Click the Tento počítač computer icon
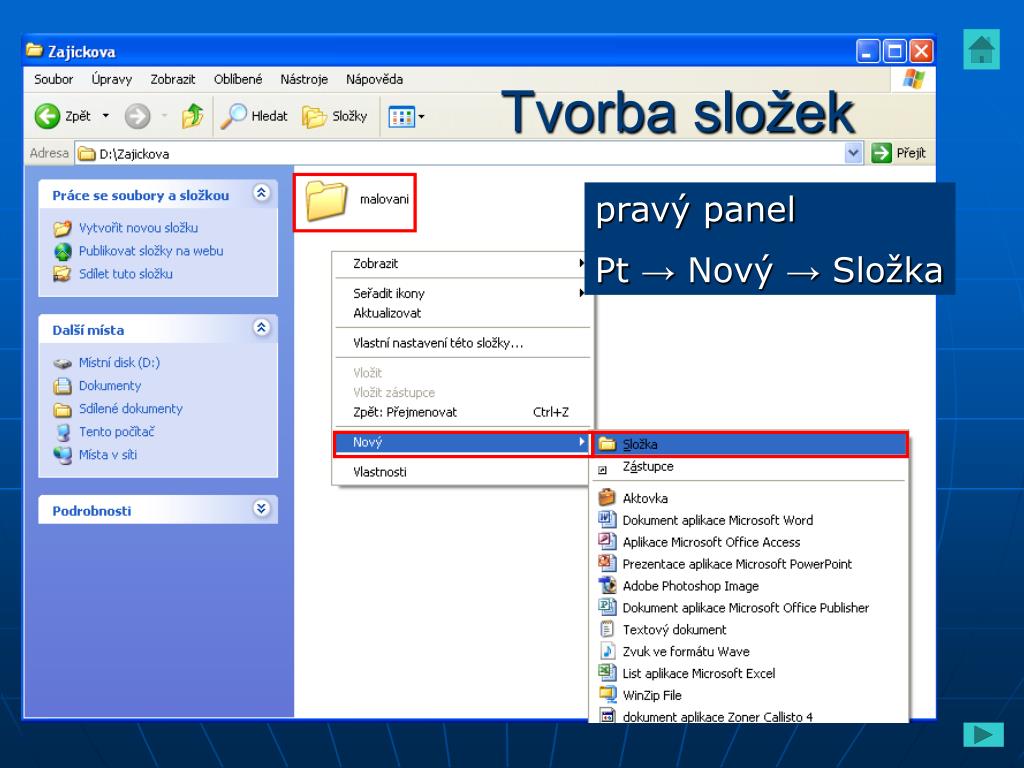Image resolution: width=1024 pixels, height=768 pixels. pyautogui.click(x=63, y=432)
